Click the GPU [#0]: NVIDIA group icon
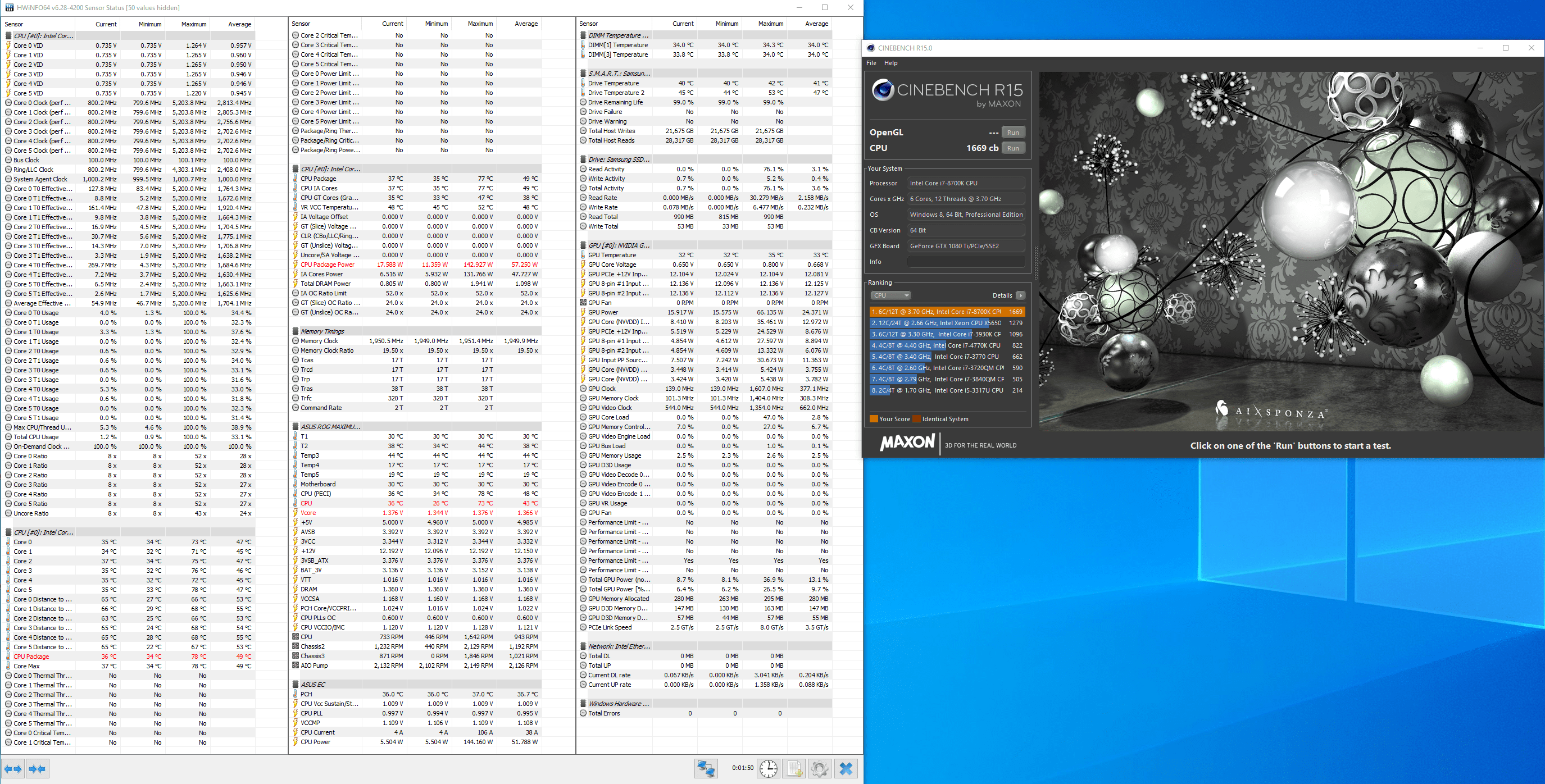This screenshot has width=1545, height=784. (583, 245)
